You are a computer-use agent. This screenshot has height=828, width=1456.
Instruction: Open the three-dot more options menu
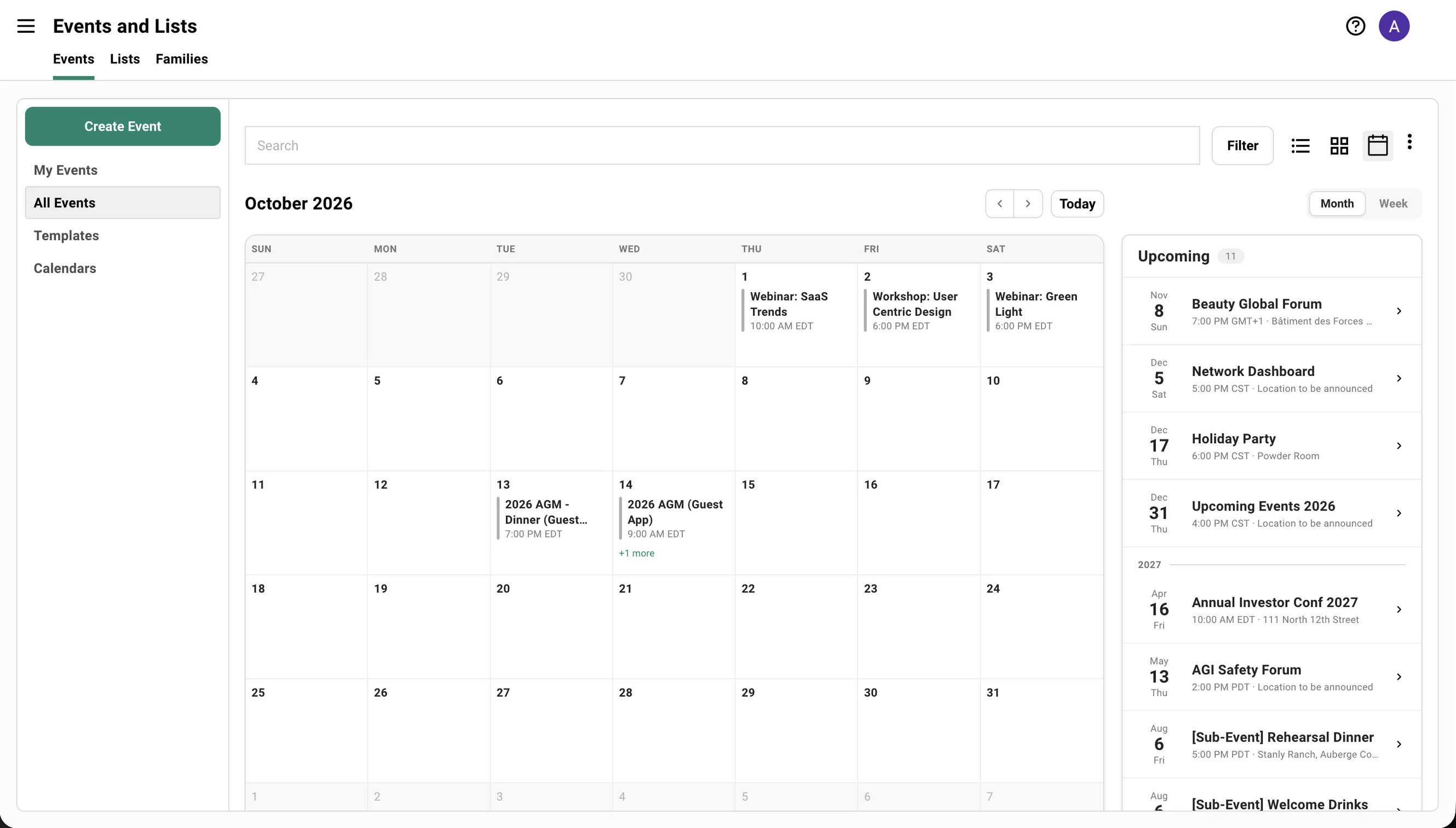tap(1409, 142)
